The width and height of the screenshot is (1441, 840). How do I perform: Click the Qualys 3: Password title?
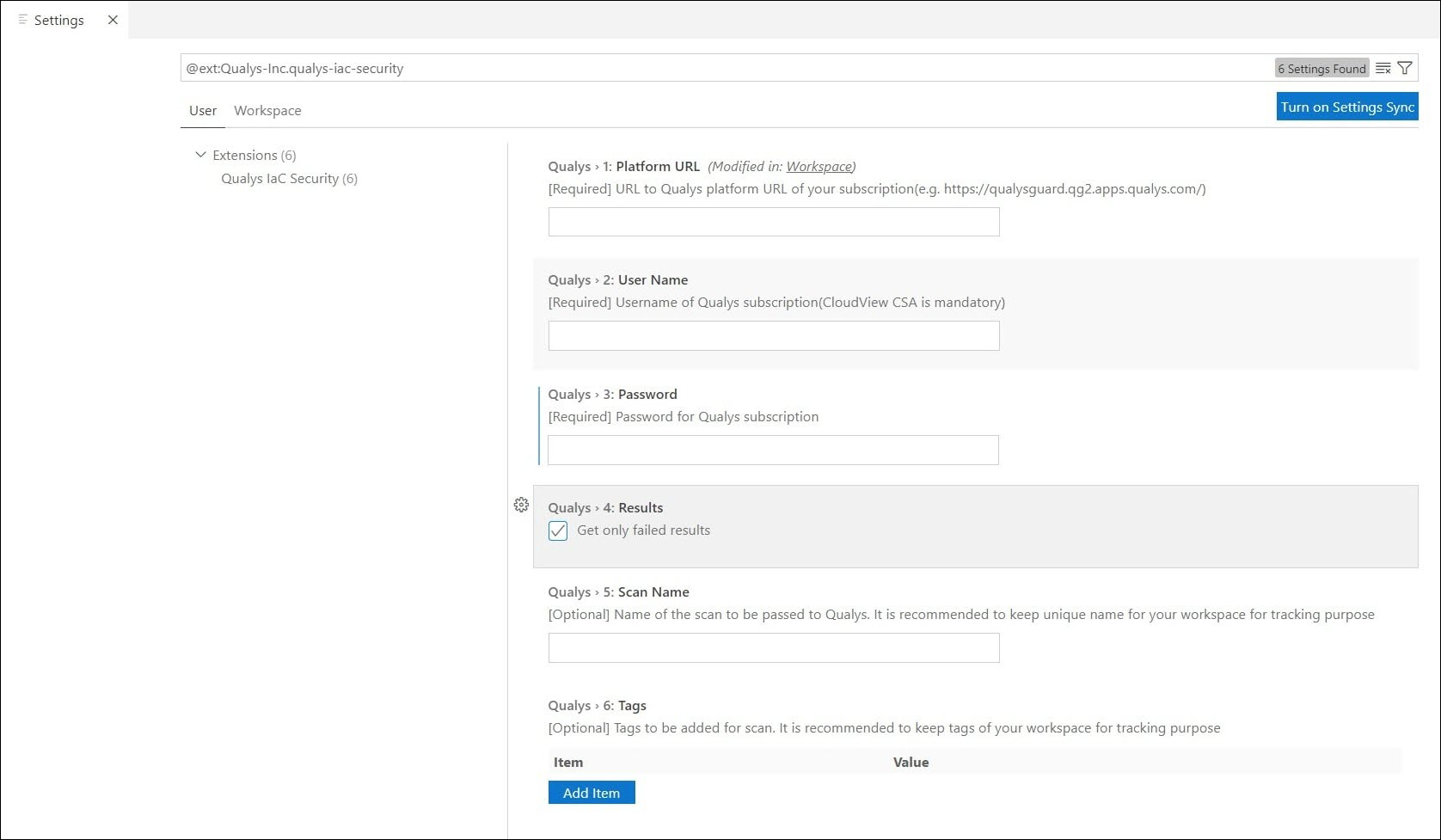pos(612,394)
